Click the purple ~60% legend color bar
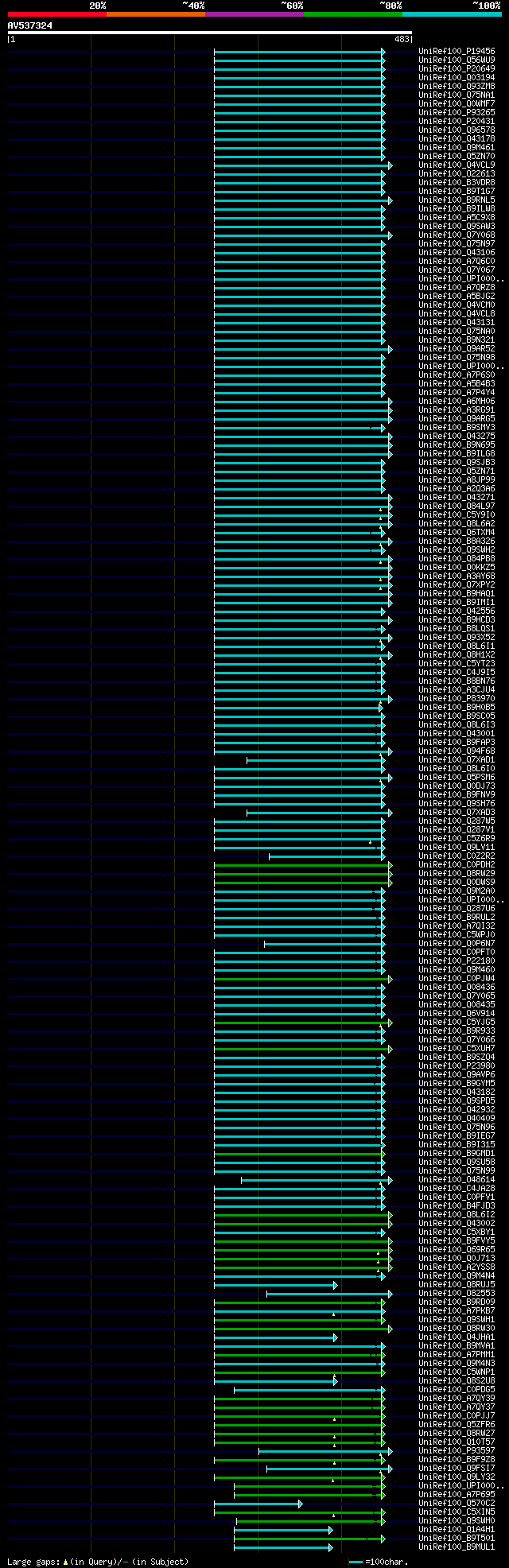 click(x=254, y=14)
